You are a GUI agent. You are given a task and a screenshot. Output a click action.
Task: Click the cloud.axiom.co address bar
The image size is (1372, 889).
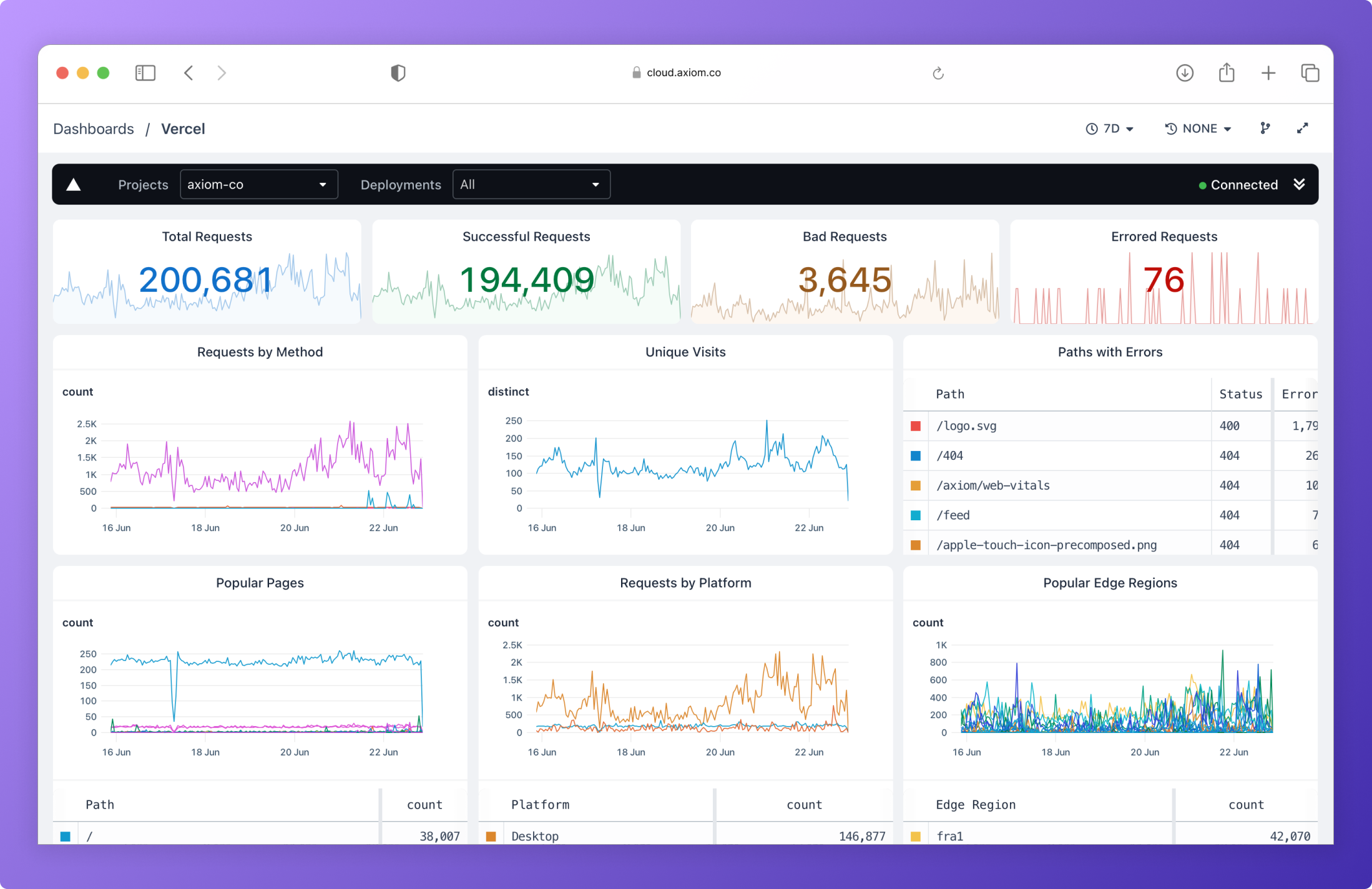click(684, 72)
